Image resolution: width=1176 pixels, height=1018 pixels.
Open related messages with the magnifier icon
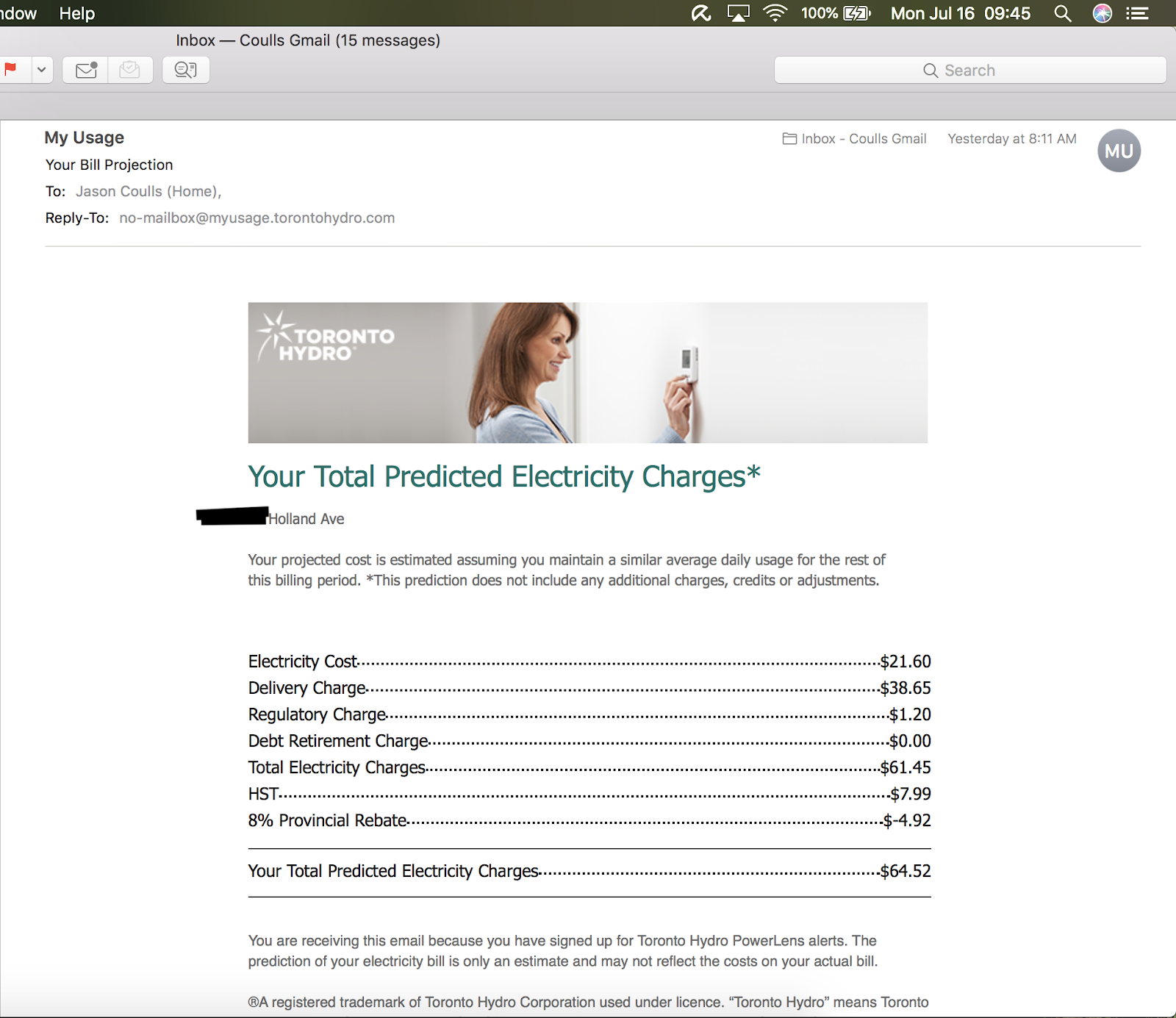(x=185, y=70)
